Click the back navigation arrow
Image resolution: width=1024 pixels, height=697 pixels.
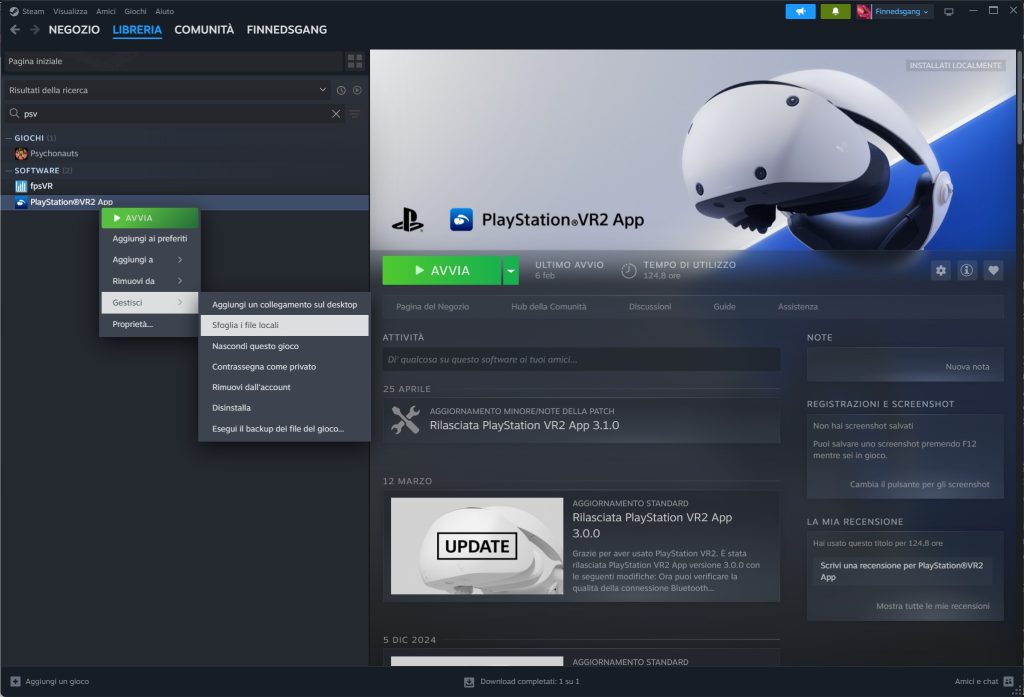point(15,29)
